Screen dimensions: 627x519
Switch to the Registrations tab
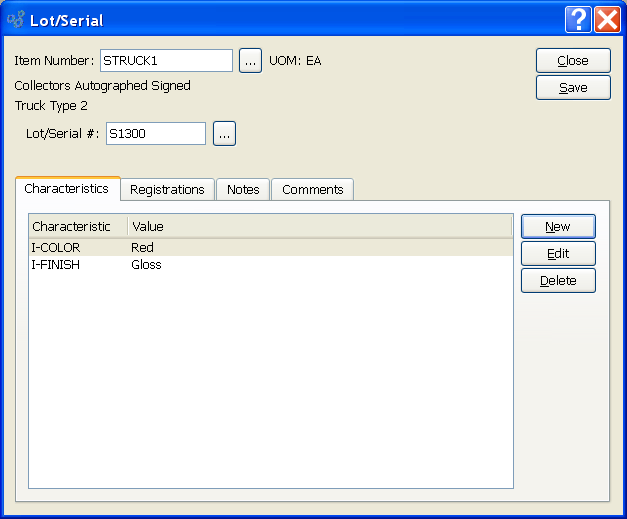pos(167,190)
